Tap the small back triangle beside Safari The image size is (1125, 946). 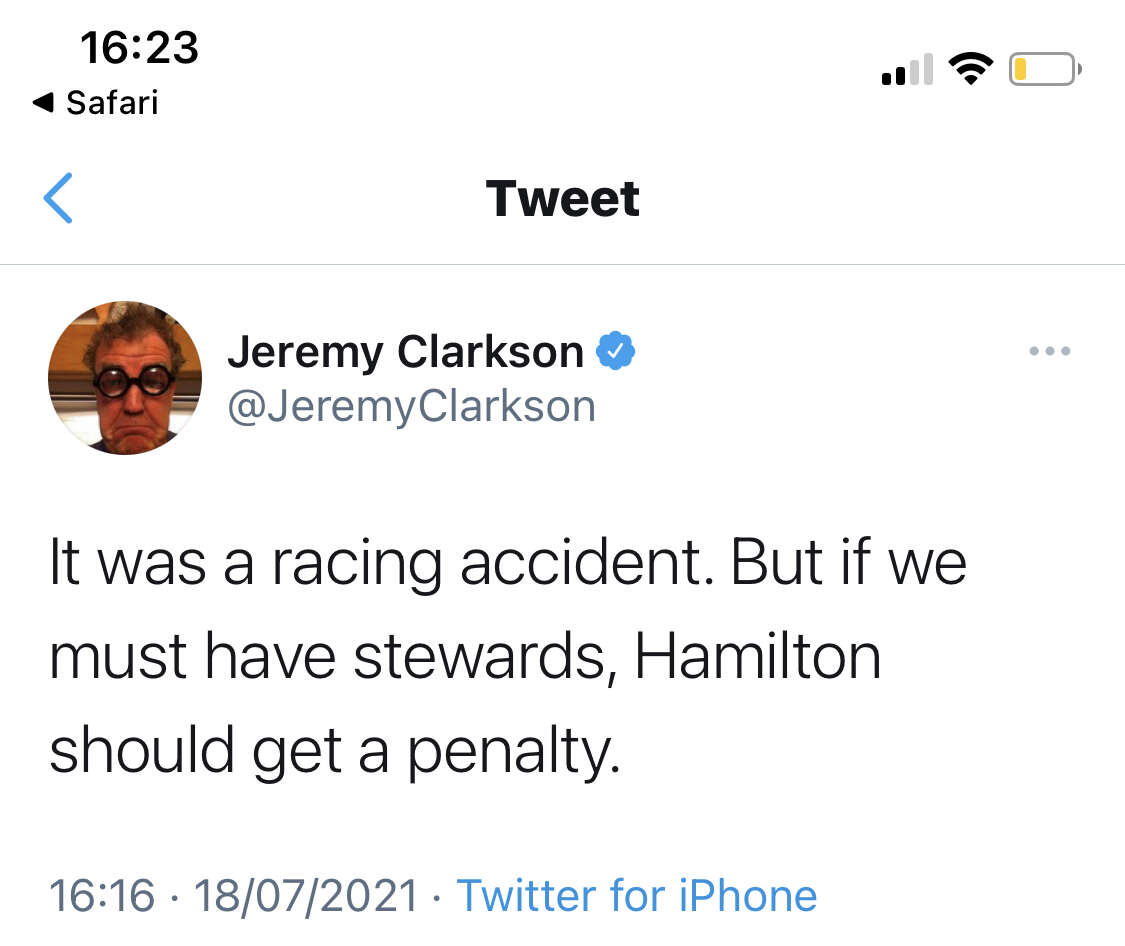point(43,103)
